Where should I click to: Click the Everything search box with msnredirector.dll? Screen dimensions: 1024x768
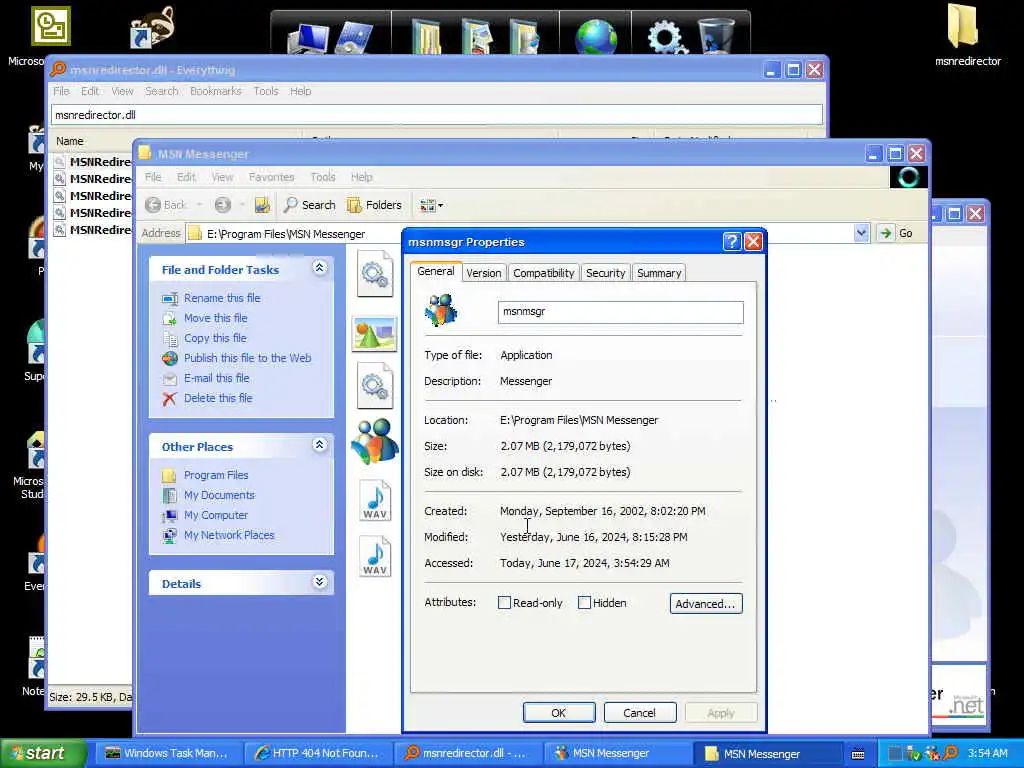pyautogui.click(x=437, y=115)
